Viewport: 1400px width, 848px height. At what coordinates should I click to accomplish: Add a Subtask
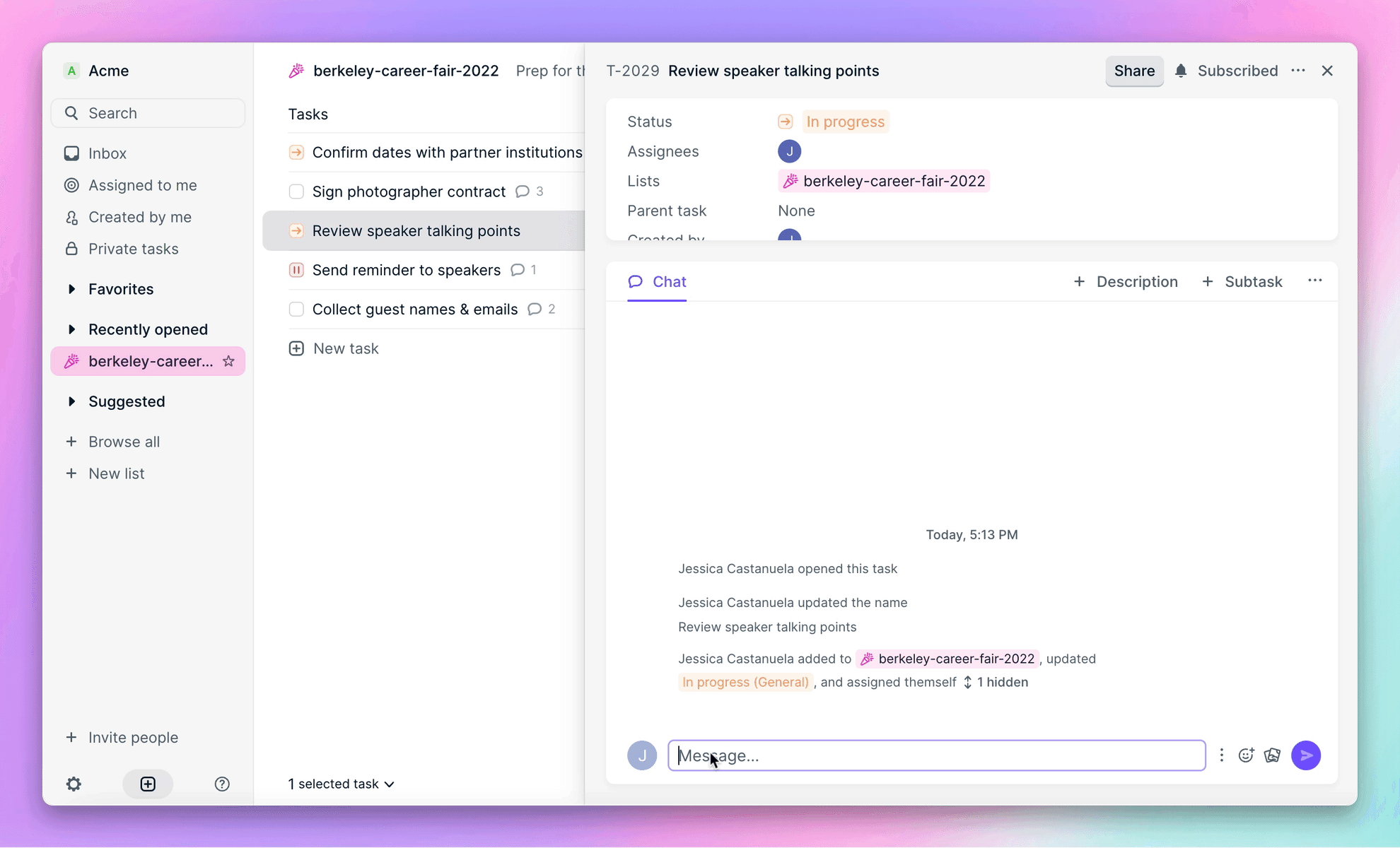[x=1242, y=282]
